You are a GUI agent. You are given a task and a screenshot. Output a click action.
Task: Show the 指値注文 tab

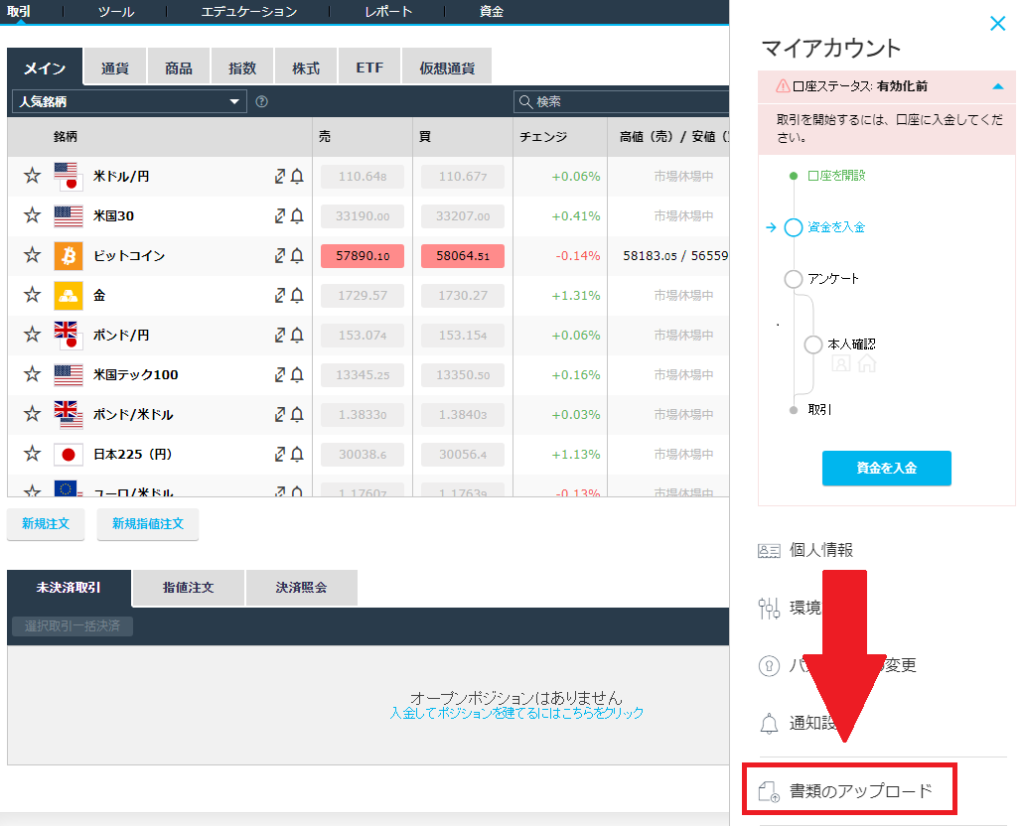188,588
